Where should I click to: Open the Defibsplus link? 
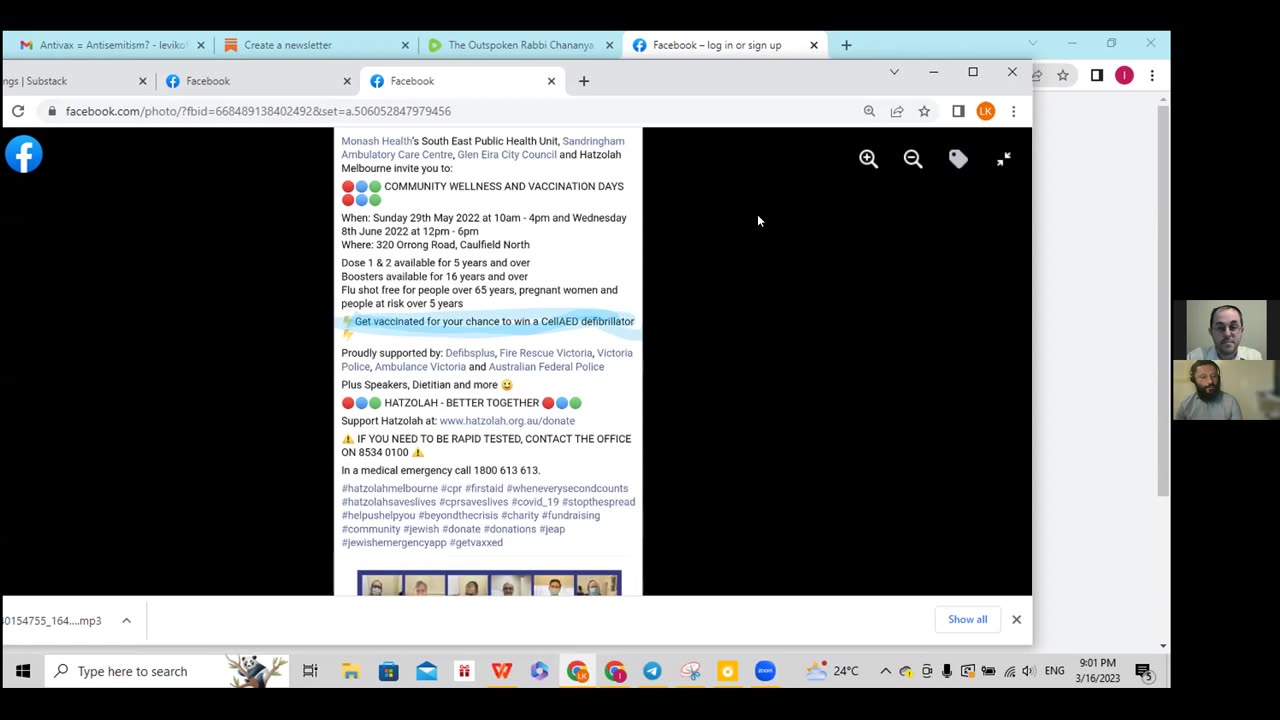coord(470,353)
